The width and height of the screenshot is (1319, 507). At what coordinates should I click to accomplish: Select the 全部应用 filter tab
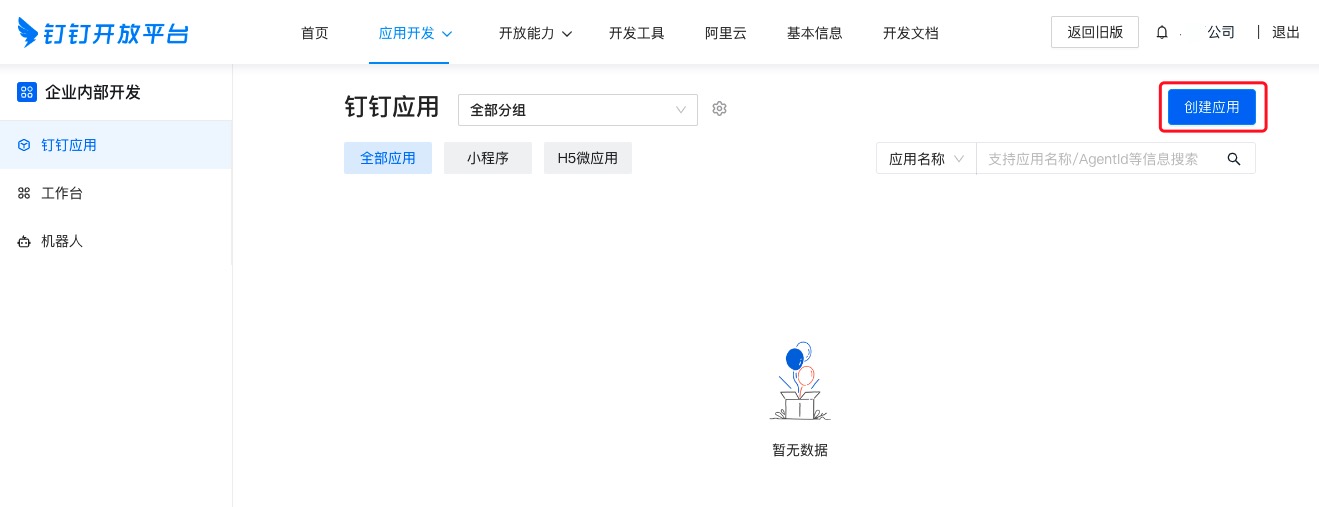click(388, 158)
